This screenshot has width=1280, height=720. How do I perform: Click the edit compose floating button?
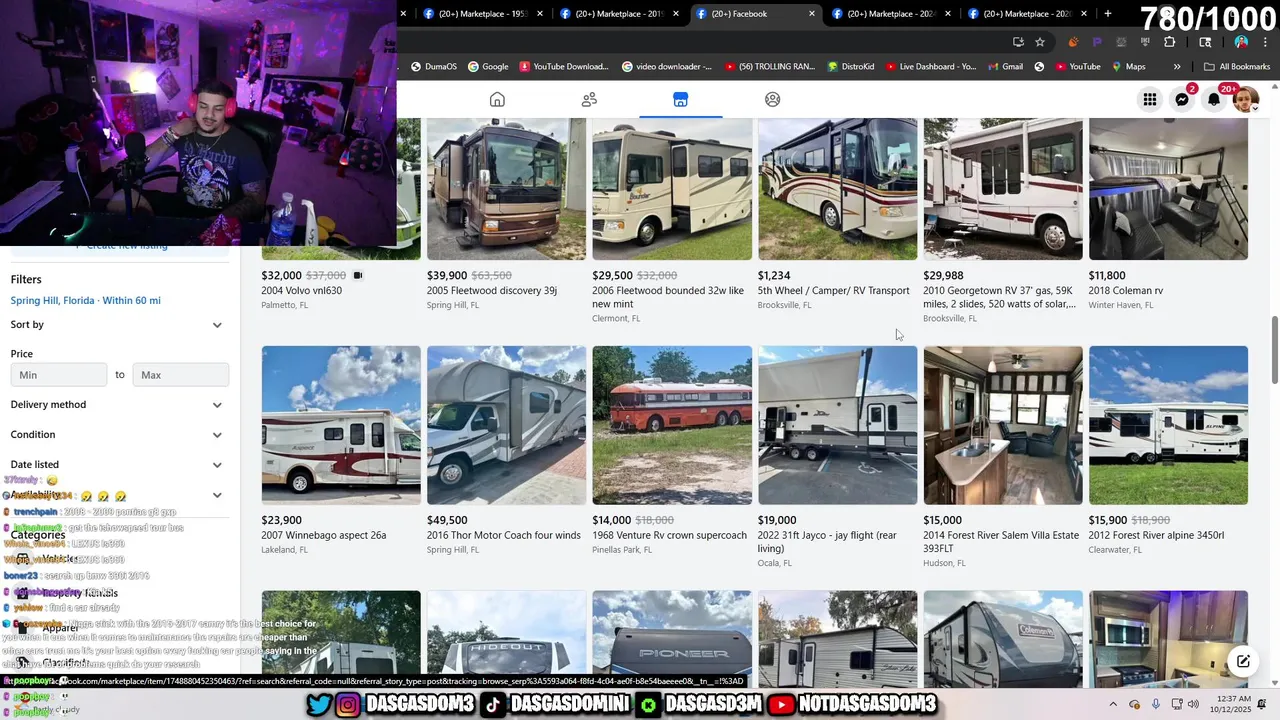[x=1243, y=661]
